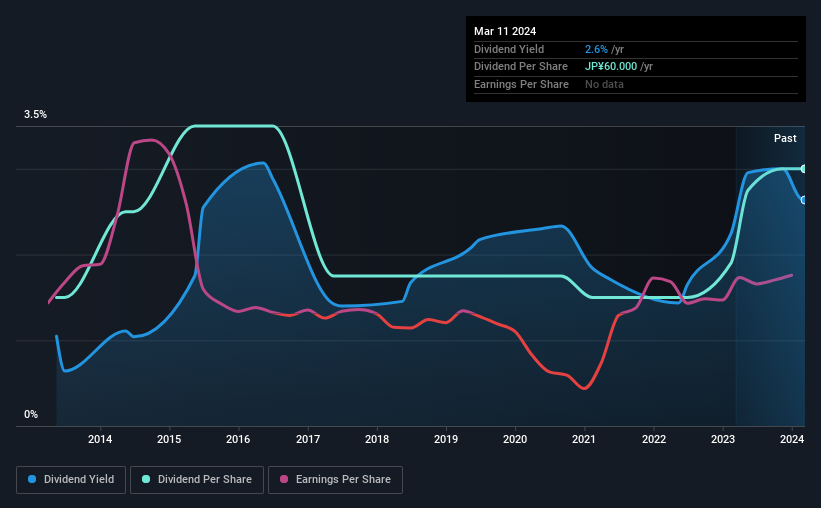Select the 2015 axis label

(169, 439)
